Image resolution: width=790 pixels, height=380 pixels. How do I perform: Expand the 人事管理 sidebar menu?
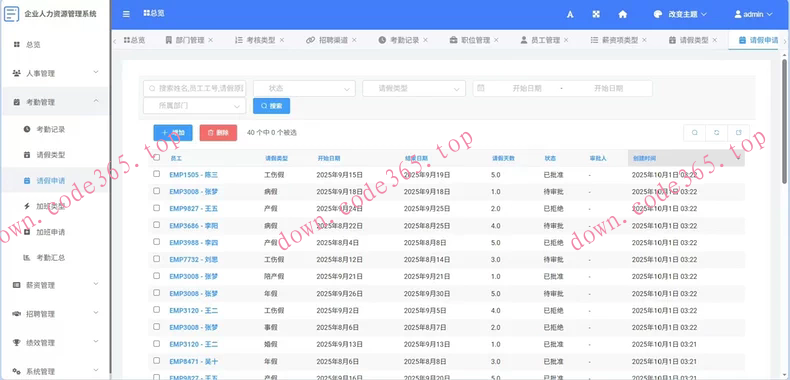pyautogui.click(x=54, y=74)
